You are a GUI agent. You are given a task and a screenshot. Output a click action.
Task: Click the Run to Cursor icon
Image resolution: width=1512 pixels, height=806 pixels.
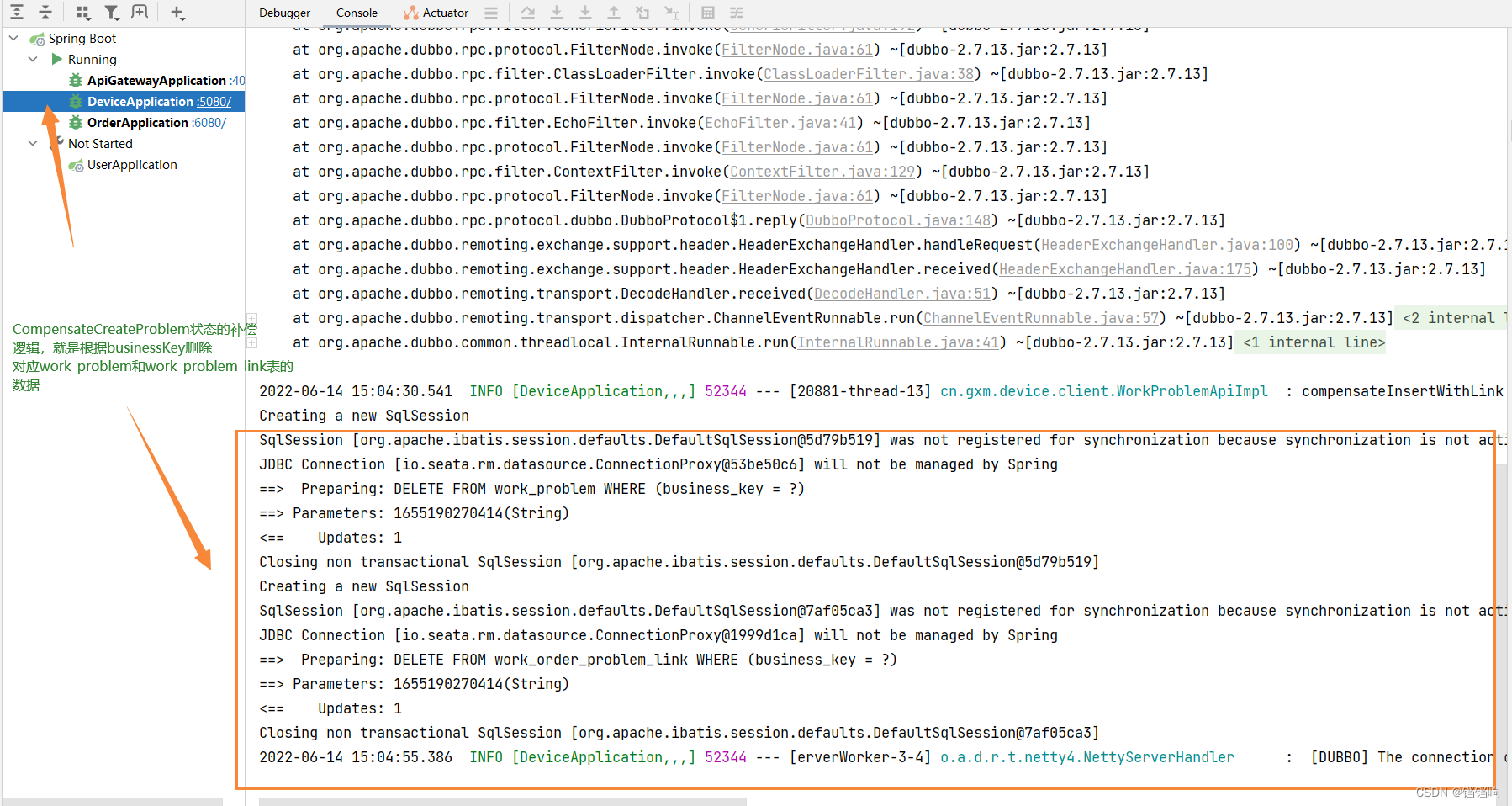tap(671, 13)
